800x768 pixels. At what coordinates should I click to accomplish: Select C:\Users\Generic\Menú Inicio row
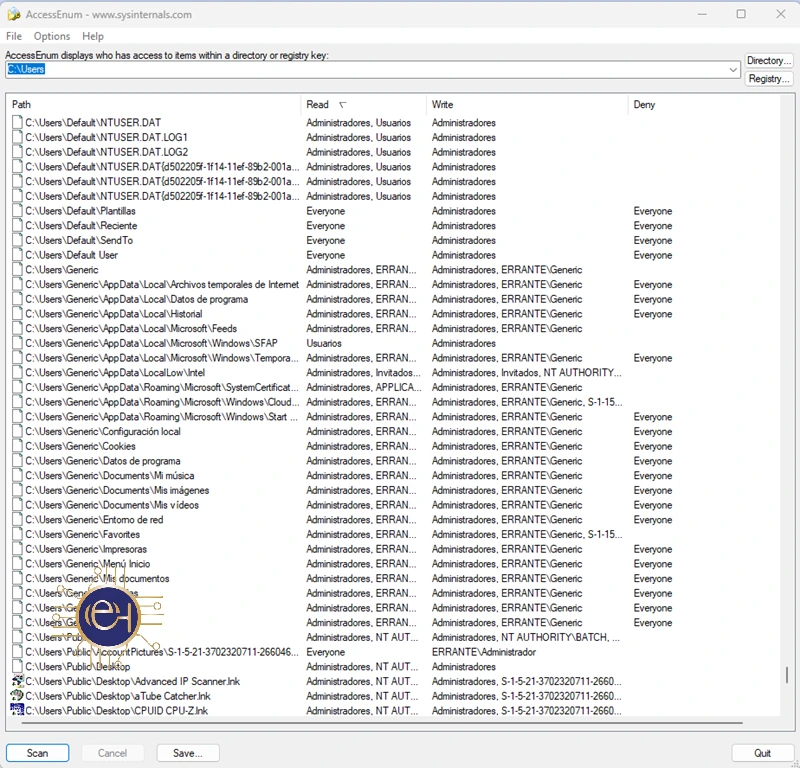click(88, 564)
